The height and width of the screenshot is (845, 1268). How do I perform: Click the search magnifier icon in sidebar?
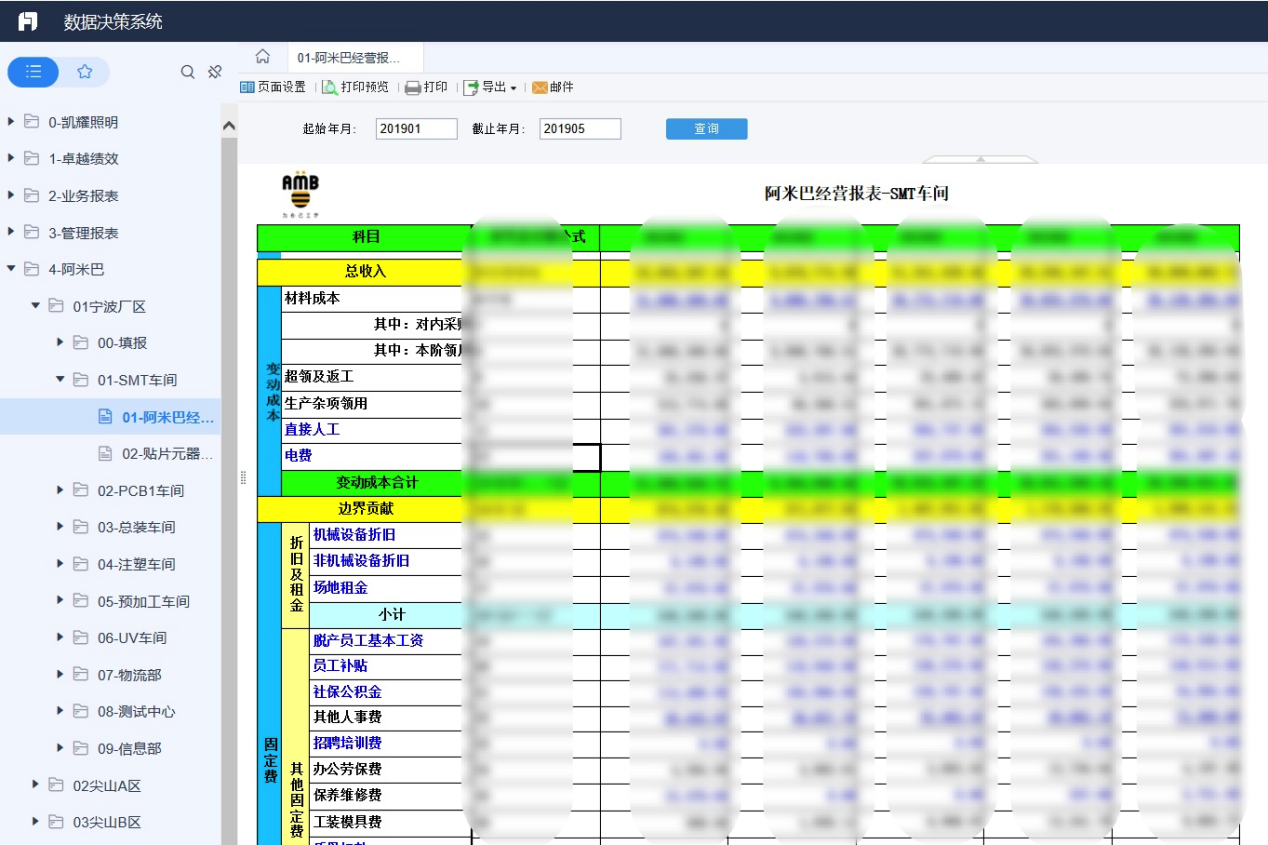click(187, 72)
